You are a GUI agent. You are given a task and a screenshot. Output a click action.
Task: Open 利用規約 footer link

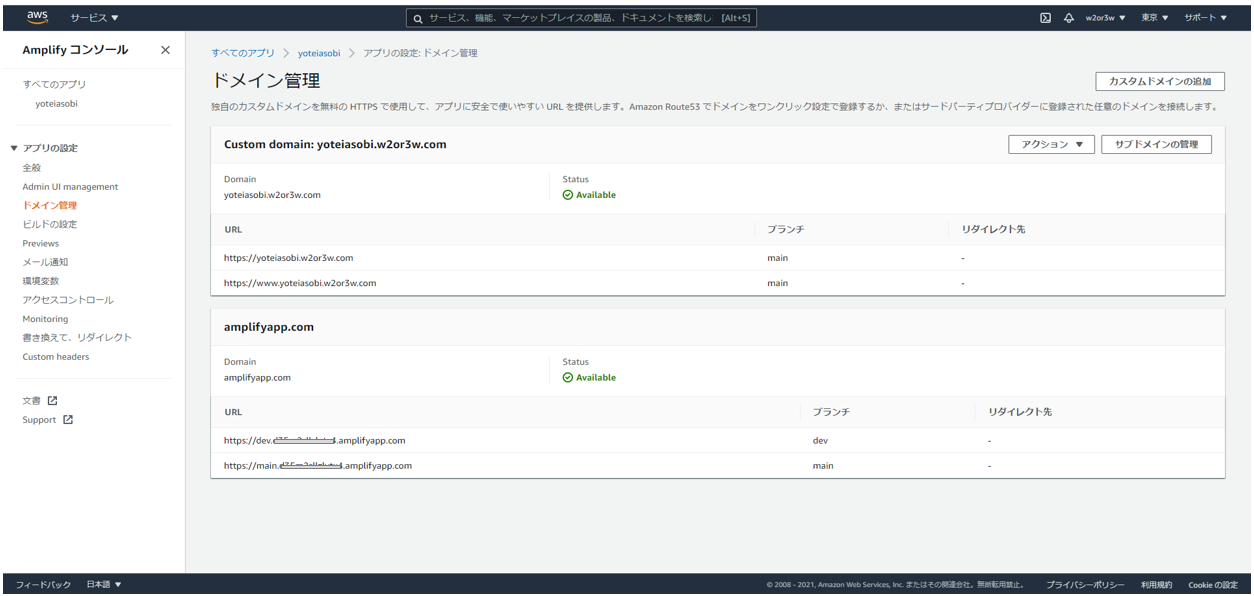pos(1156,585)
